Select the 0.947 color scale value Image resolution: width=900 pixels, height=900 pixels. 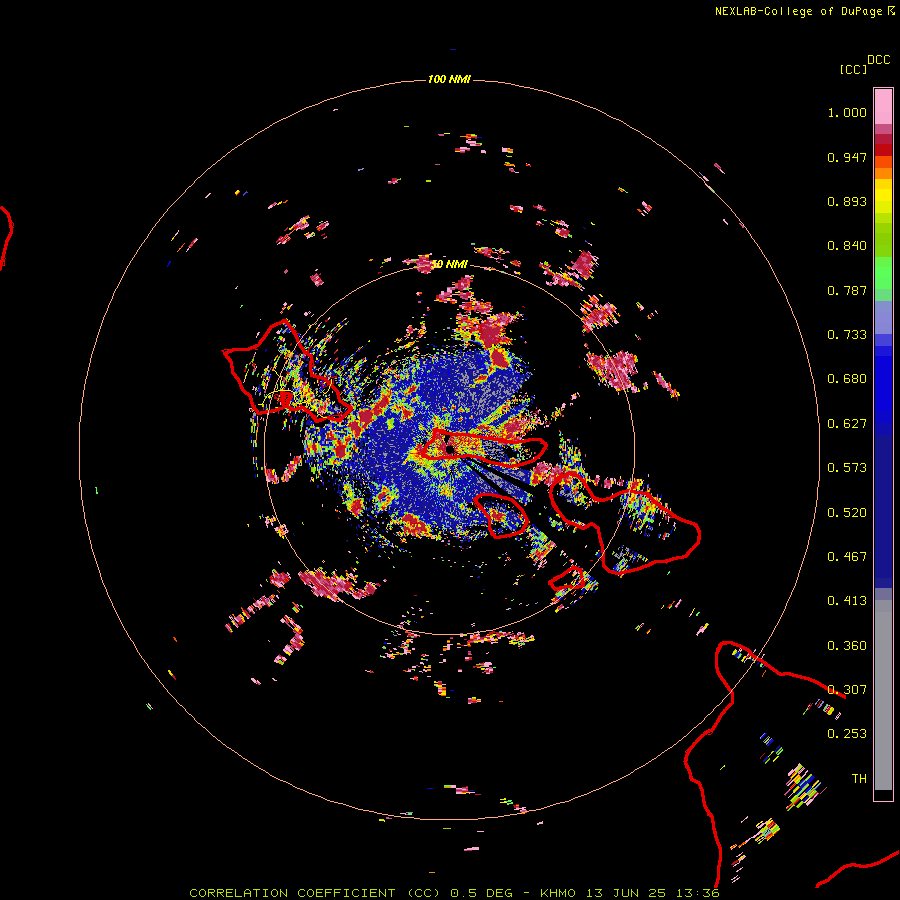847,157
